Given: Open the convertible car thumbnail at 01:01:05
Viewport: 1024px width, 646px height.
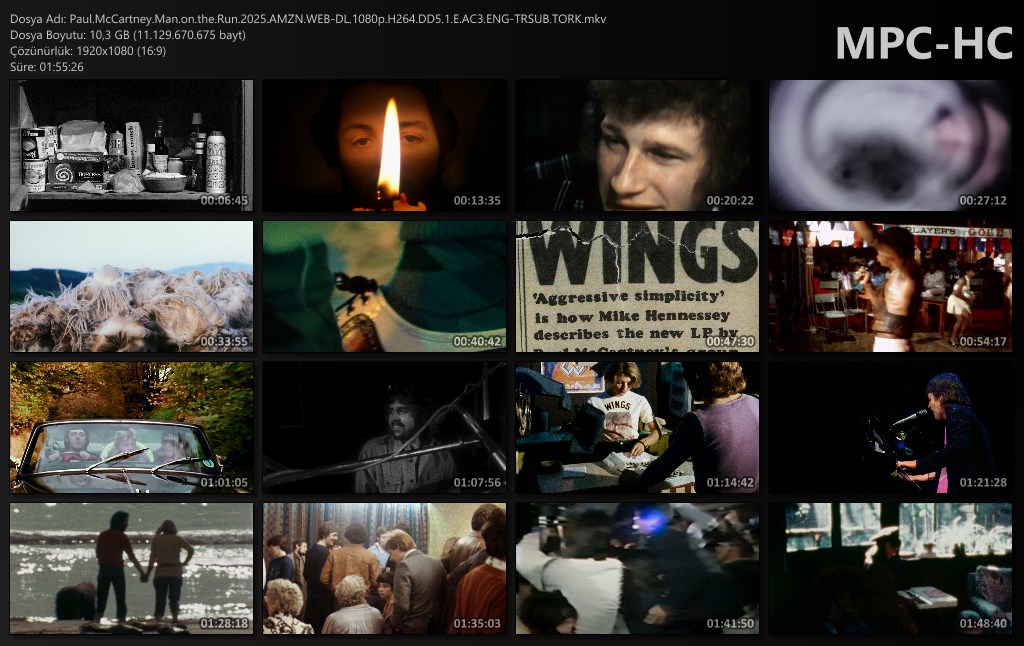Looking at the screenshot, I should coord(131,427).
